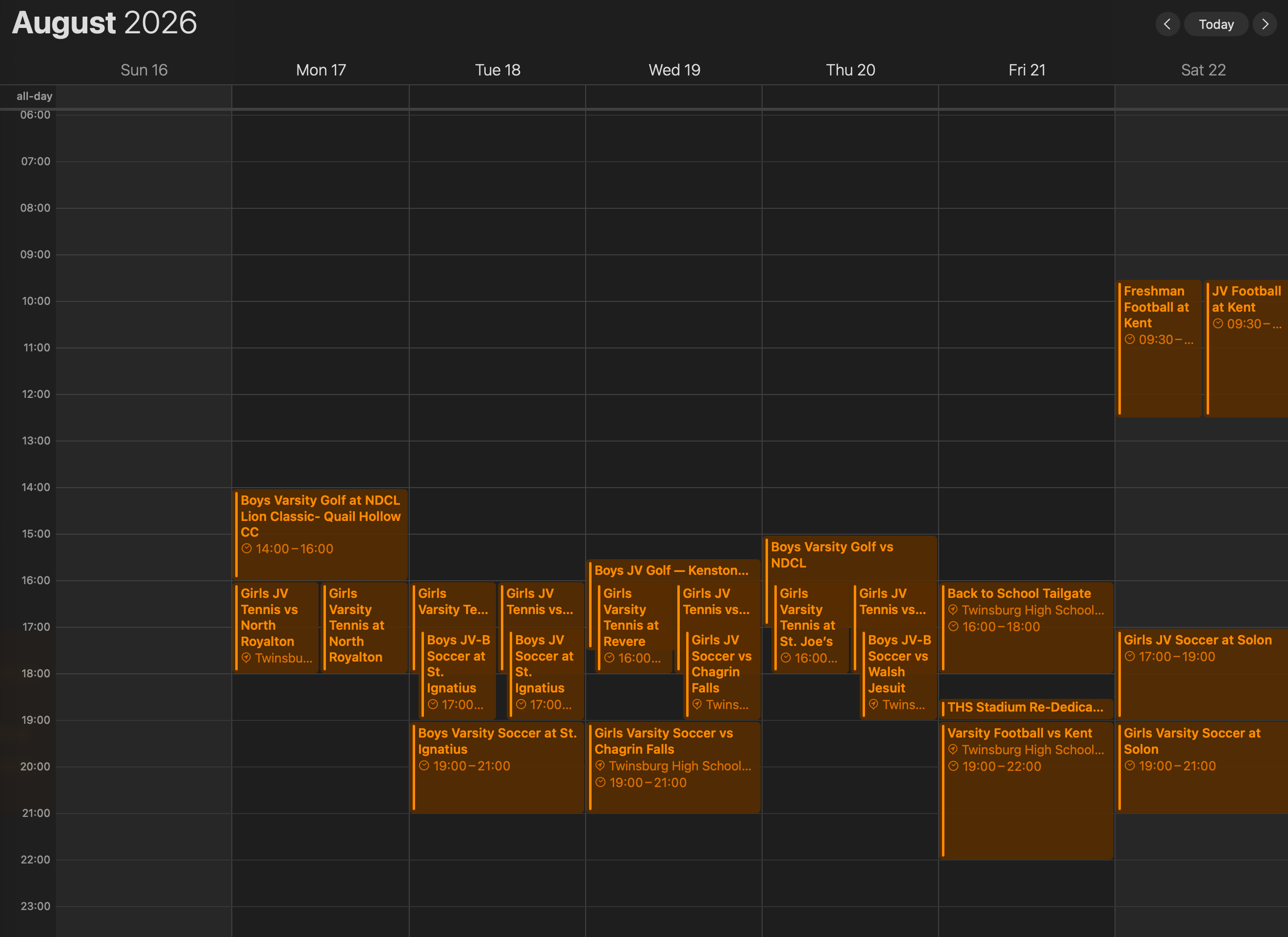The width and height of the screenshot is (1288, 937).
Task: Click the Sun 16 day header
Action: (x=144, y=70)
